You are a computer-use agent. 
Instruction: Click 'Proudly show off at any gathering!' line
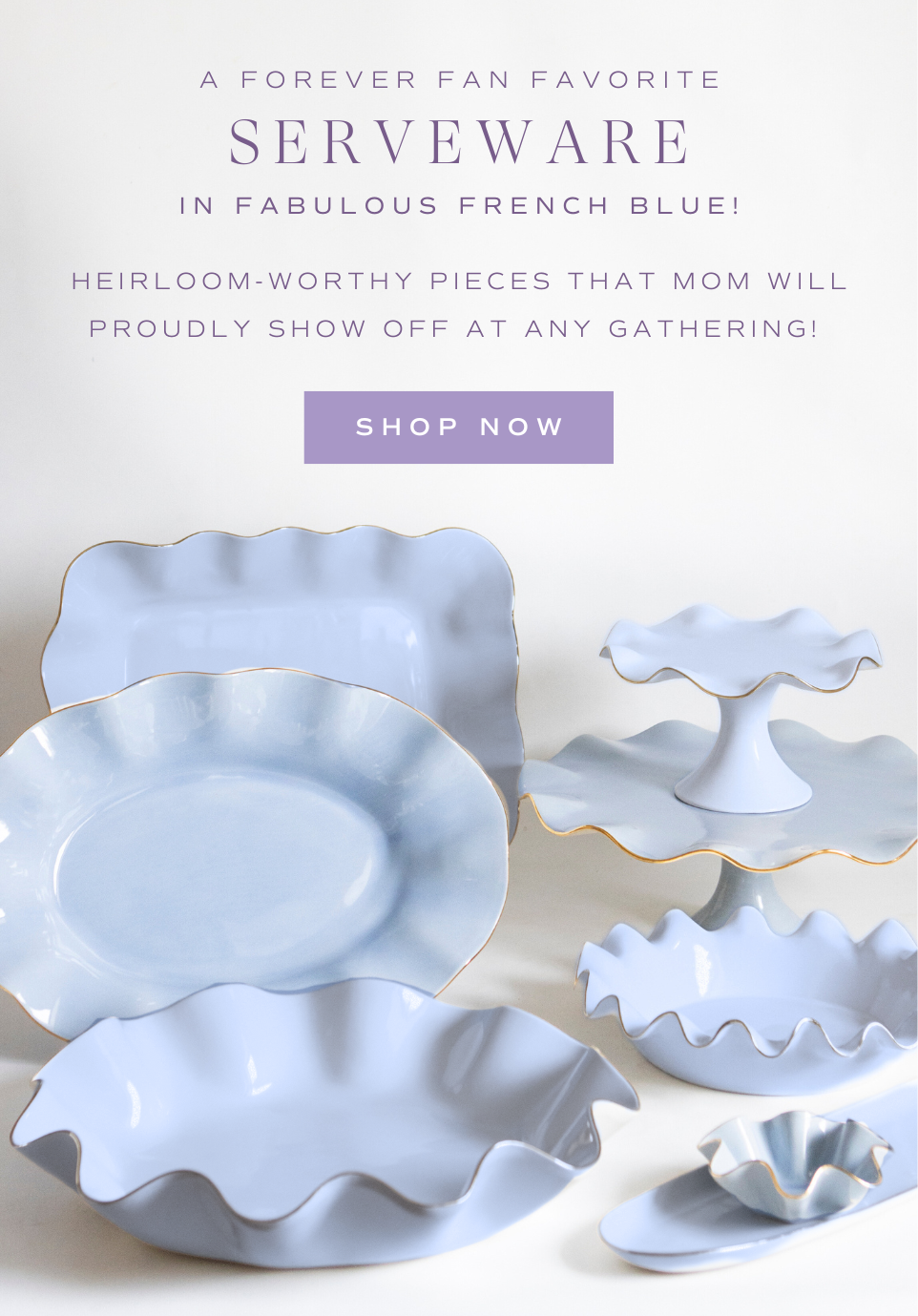[x=454, y=329]
